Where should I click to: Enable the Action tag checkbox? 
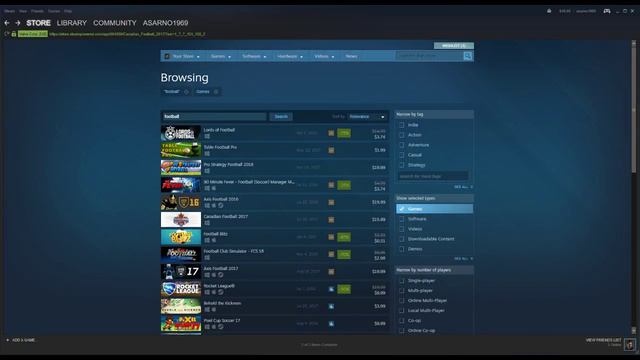click(x=402, y=135)
